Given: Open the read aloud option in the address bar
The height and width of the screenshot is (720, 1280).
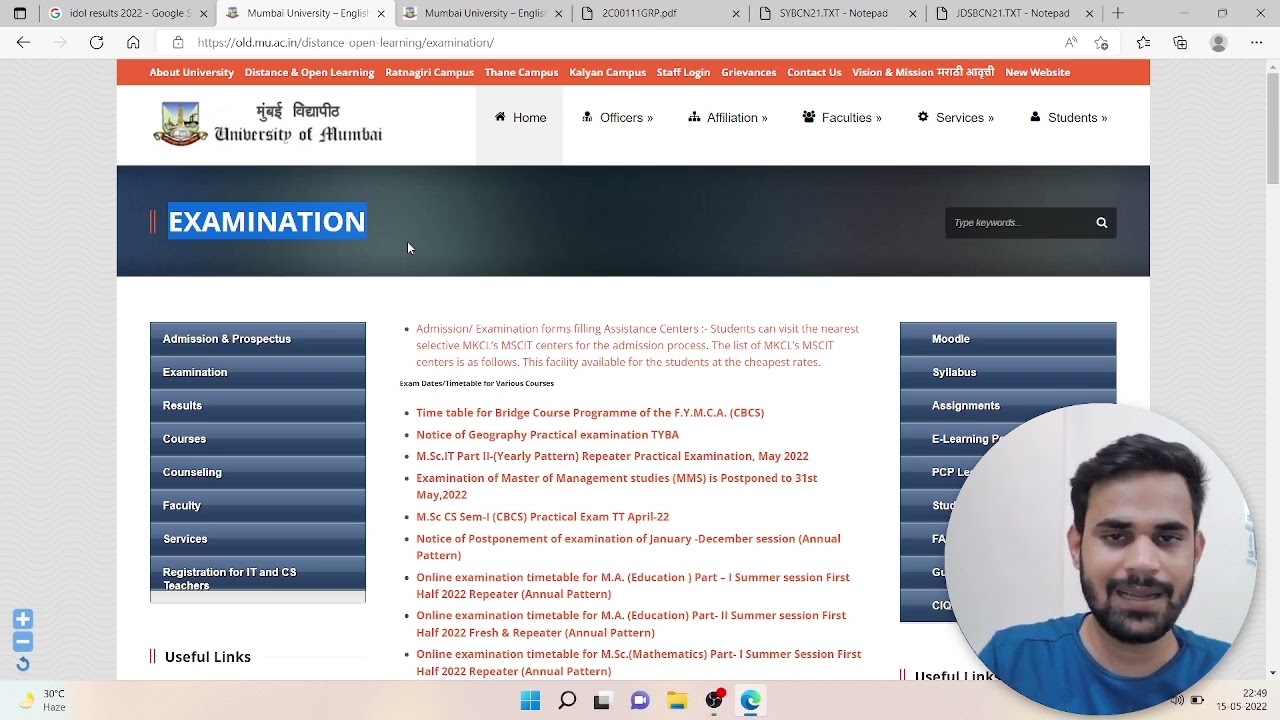Looking at the screenshot, I should coord(1071,42).
